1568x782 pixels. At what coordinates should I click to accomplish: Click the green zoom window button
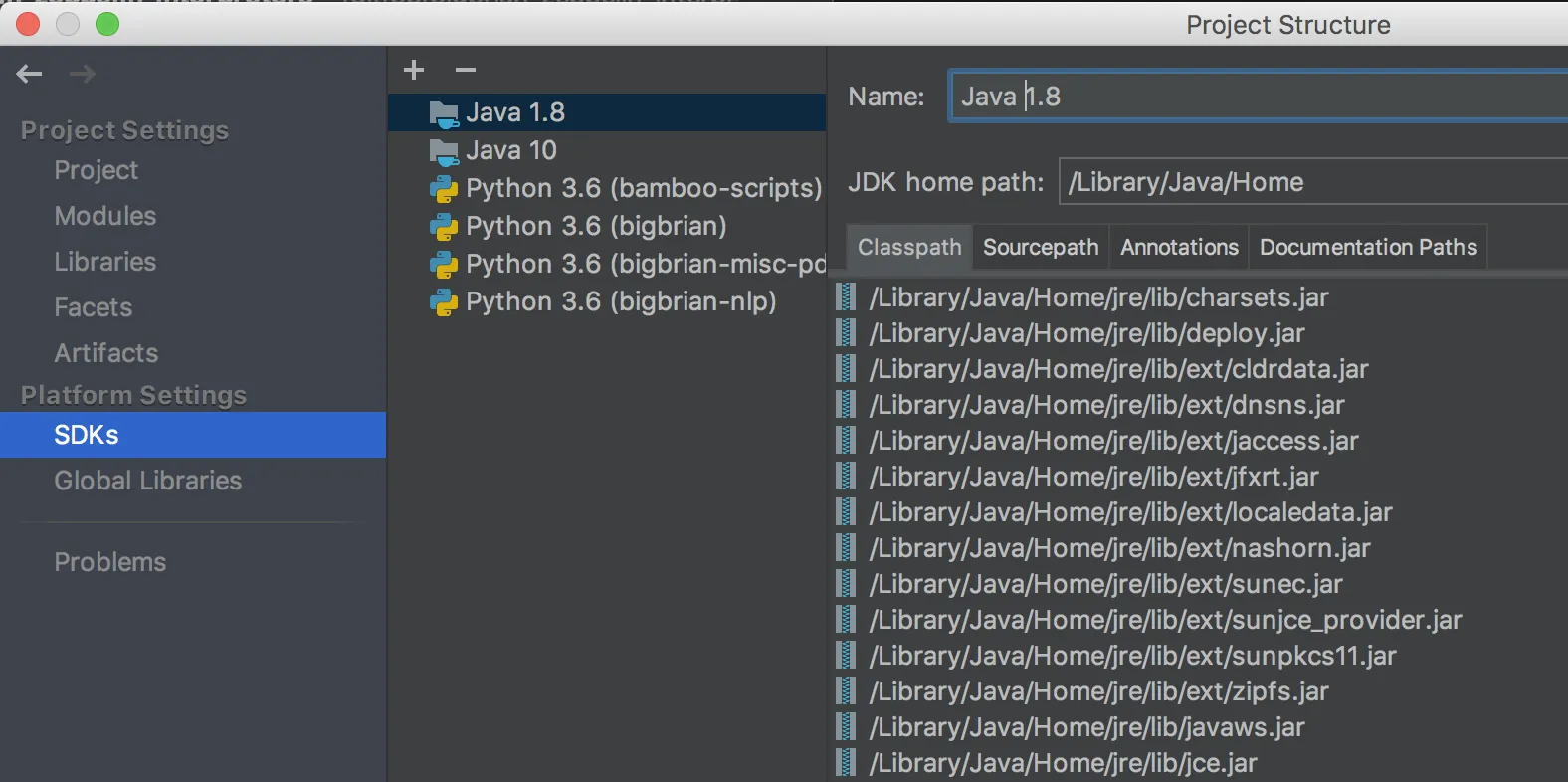pos(107,24)
